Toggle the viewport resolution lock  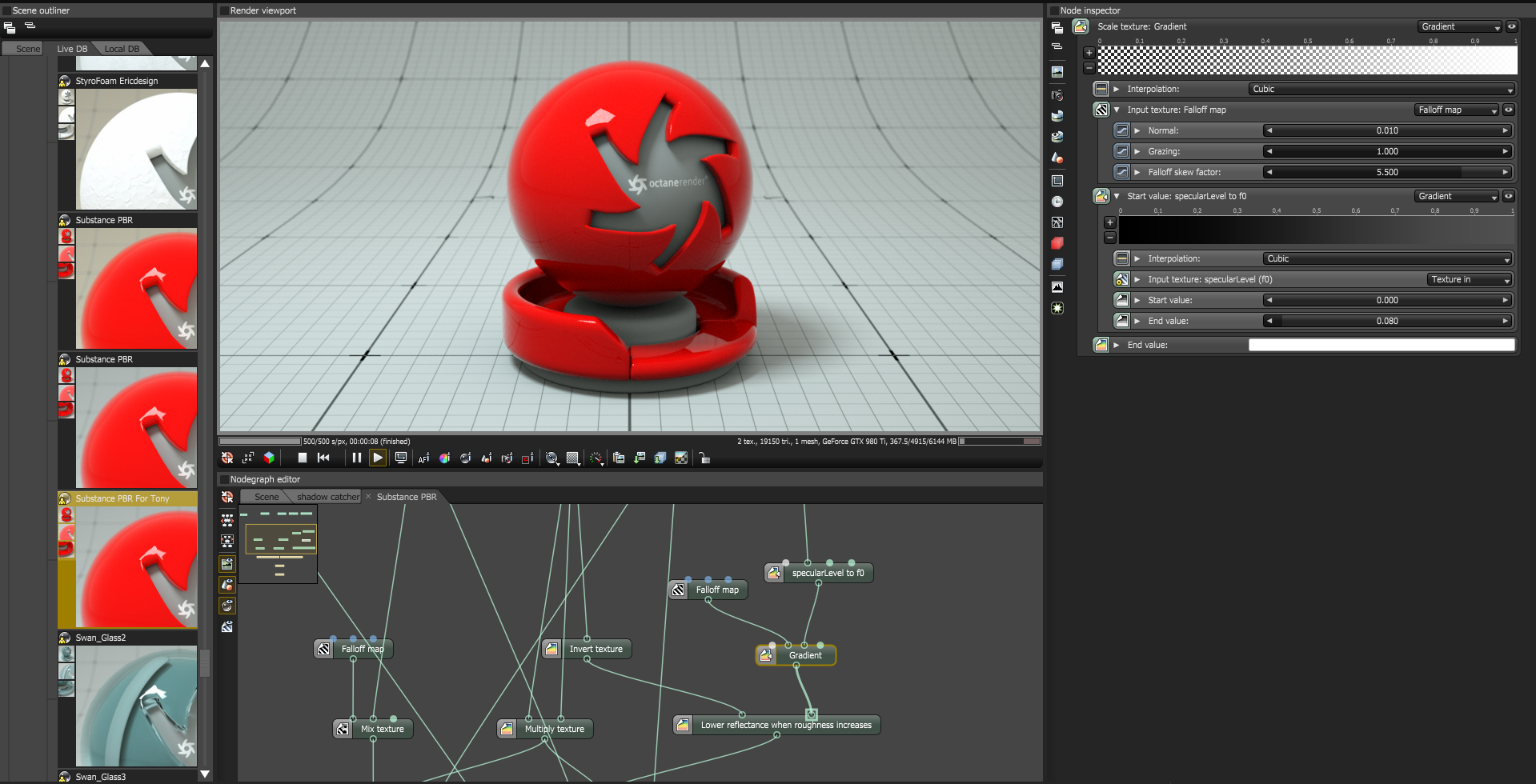704,458
